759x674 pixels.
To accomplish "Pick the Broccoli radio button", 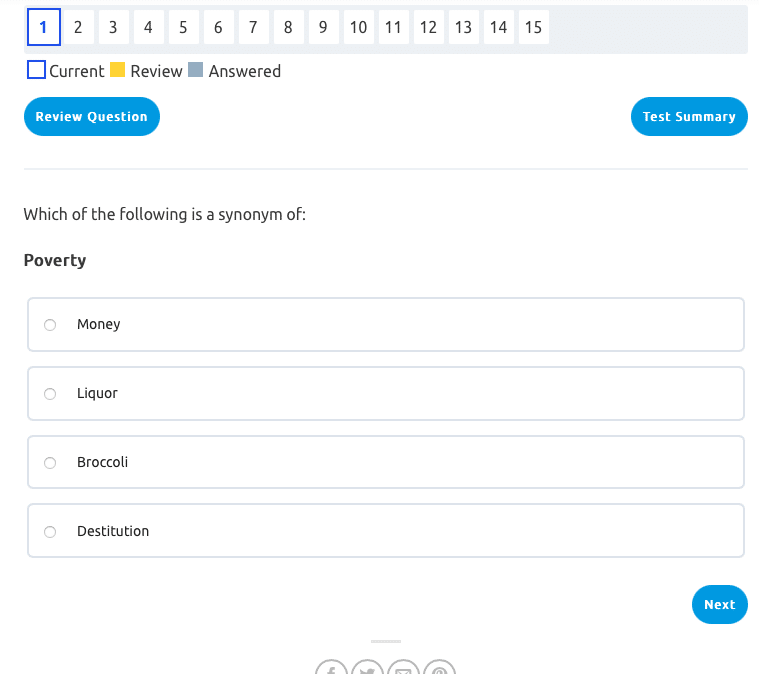I will point(50,463).
